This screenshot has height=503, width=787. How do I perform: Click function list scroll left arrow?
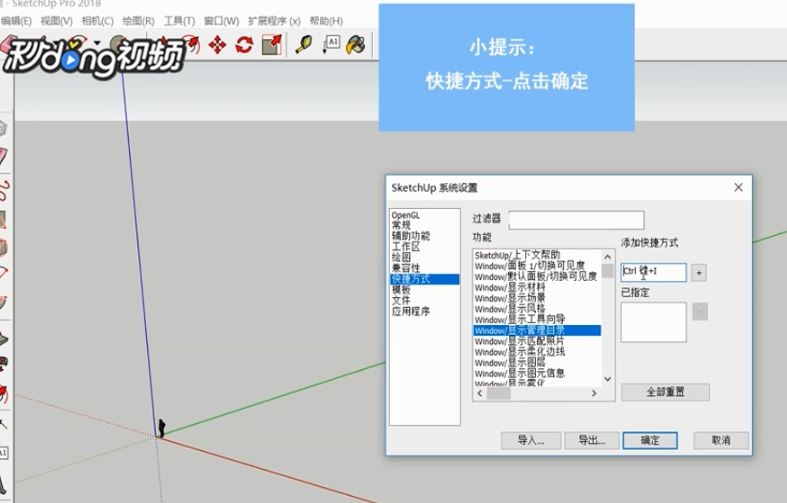(x=480, y=393)
